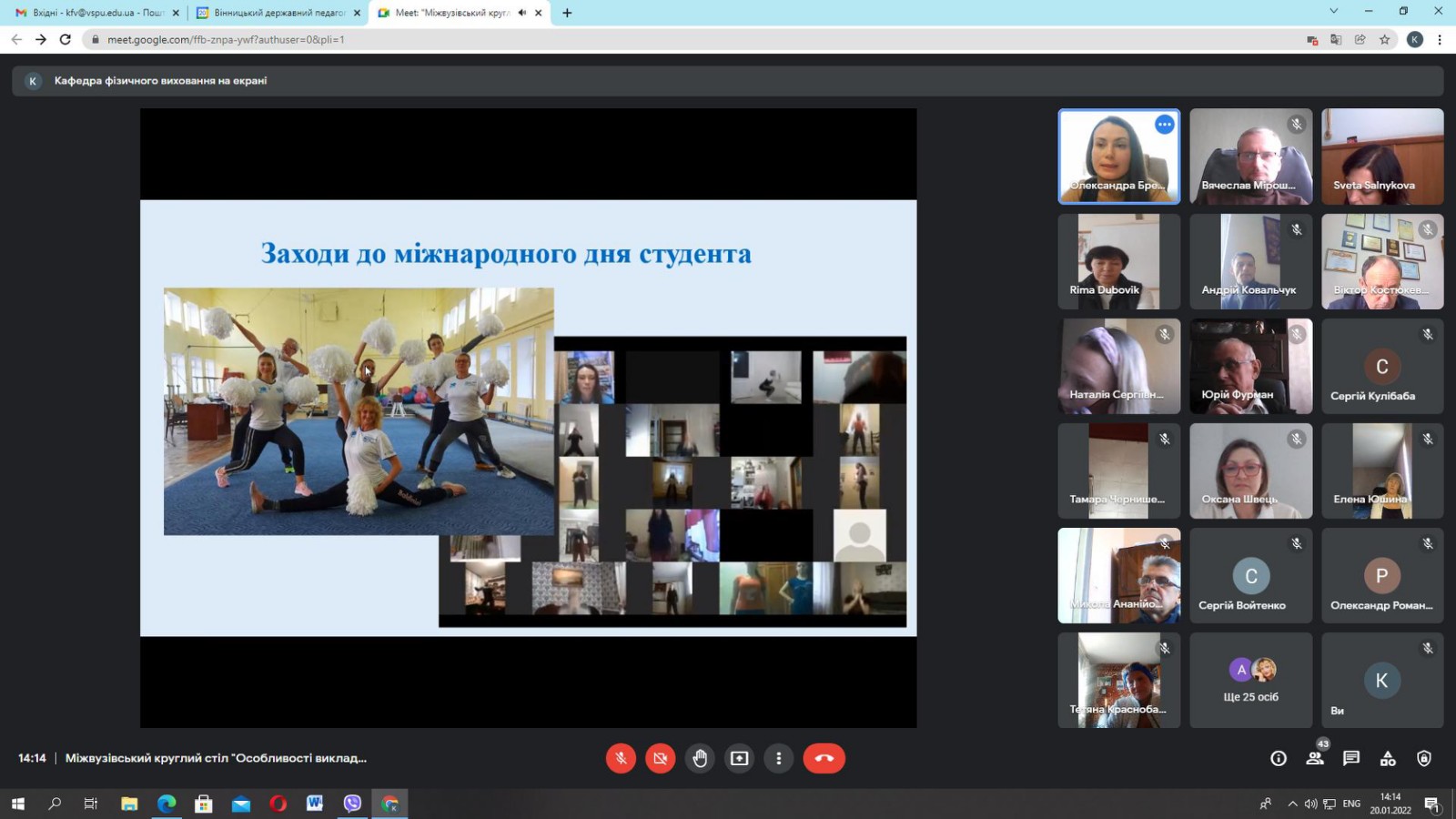Show the participants list icon
The image size is (1456, 819).
[1315, 758]
